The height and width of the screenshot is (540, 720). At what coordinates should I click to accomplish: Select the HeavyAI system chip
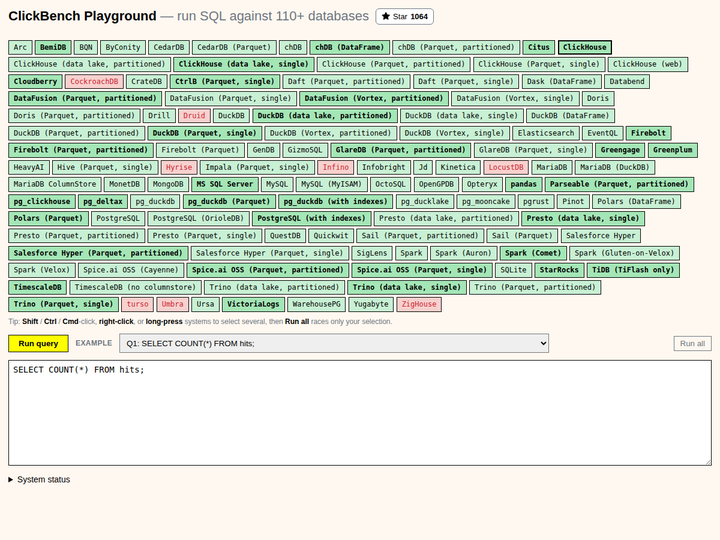[x=28, y=167]
